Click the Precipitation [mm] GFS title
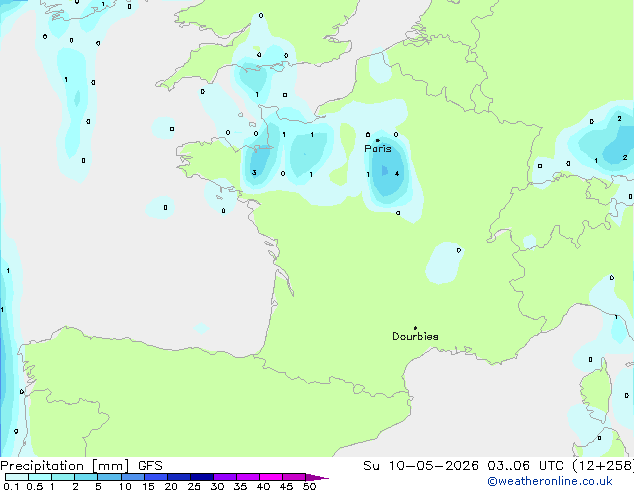Viewport: 634px width, 490px height. click(81, 465)
